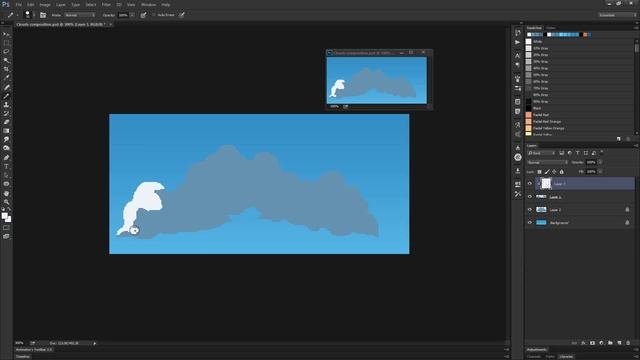
Task: Open layer blend mode Normal dropdown
Action: coord(547,162)
